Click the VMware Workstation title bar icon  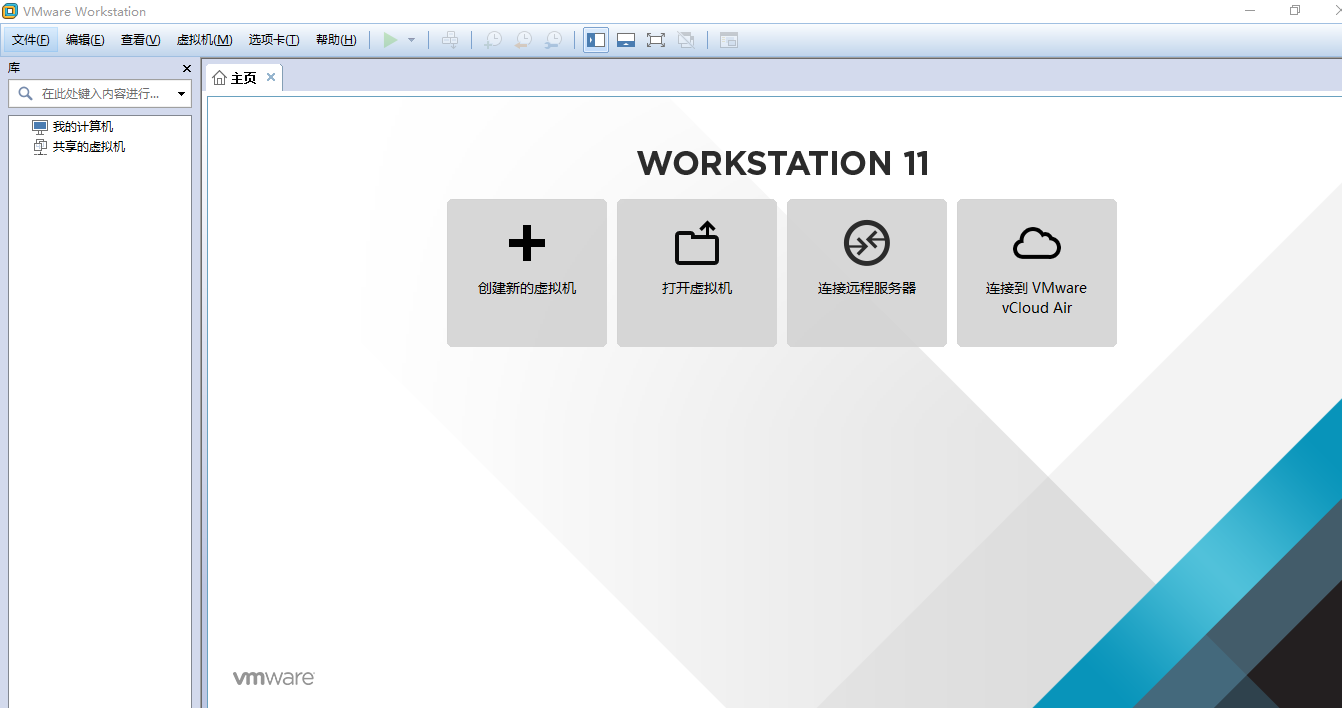(11, 11)
